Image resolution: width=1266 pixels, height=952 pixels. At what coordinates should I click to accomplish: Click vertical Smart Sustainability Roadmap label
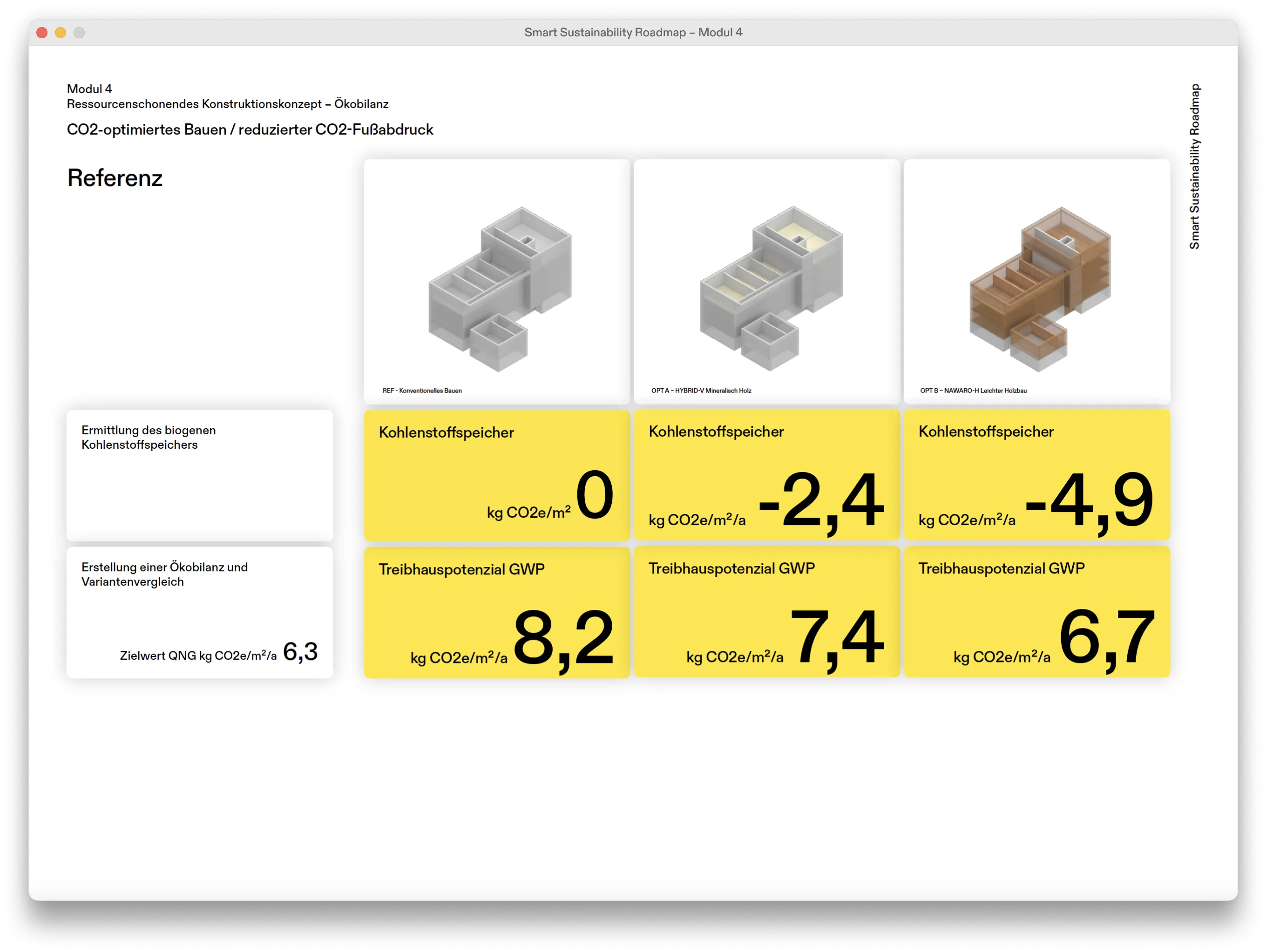coord(1194,166)
